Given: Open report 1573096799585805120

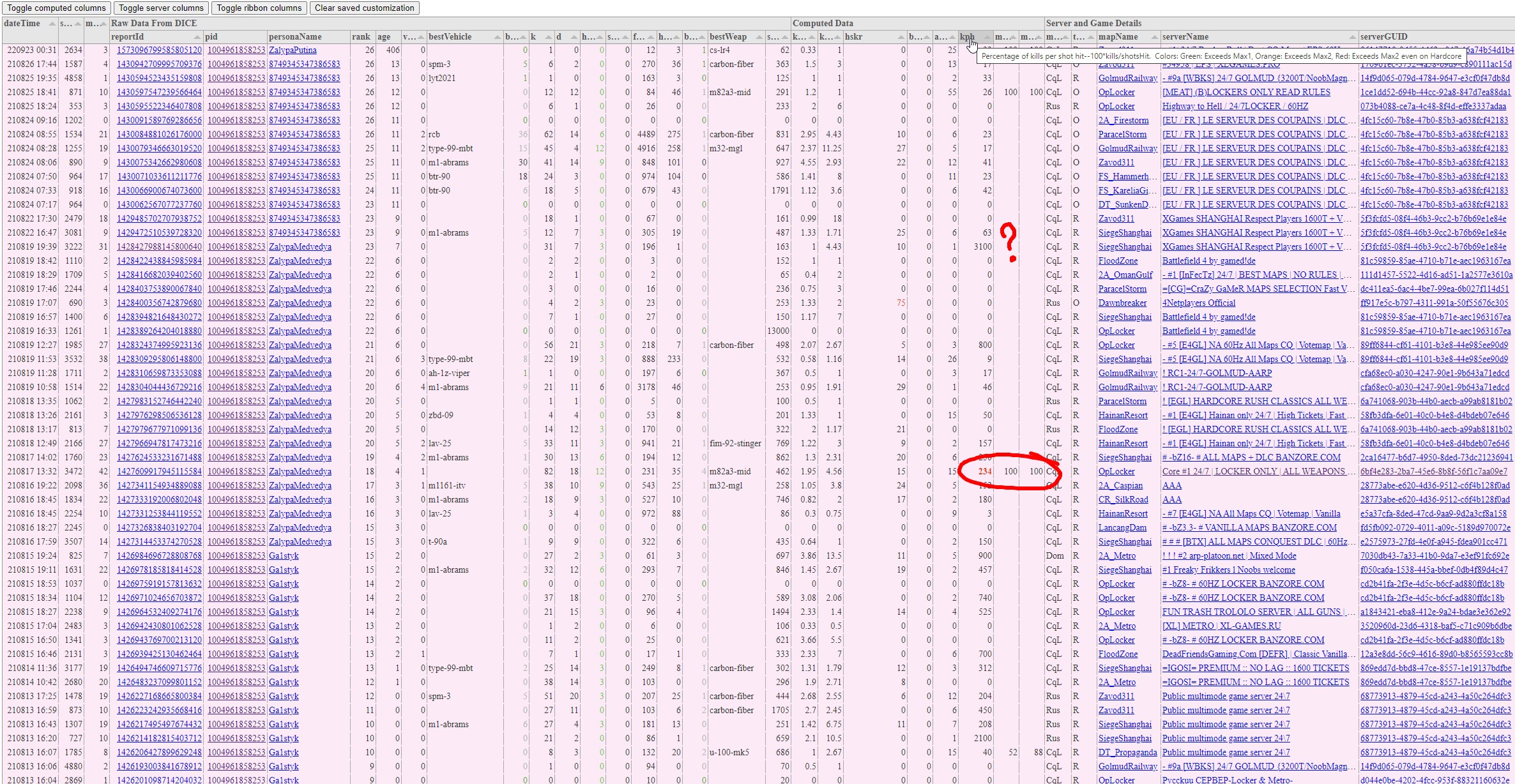Looking at the screenshot, I should 159,50.
